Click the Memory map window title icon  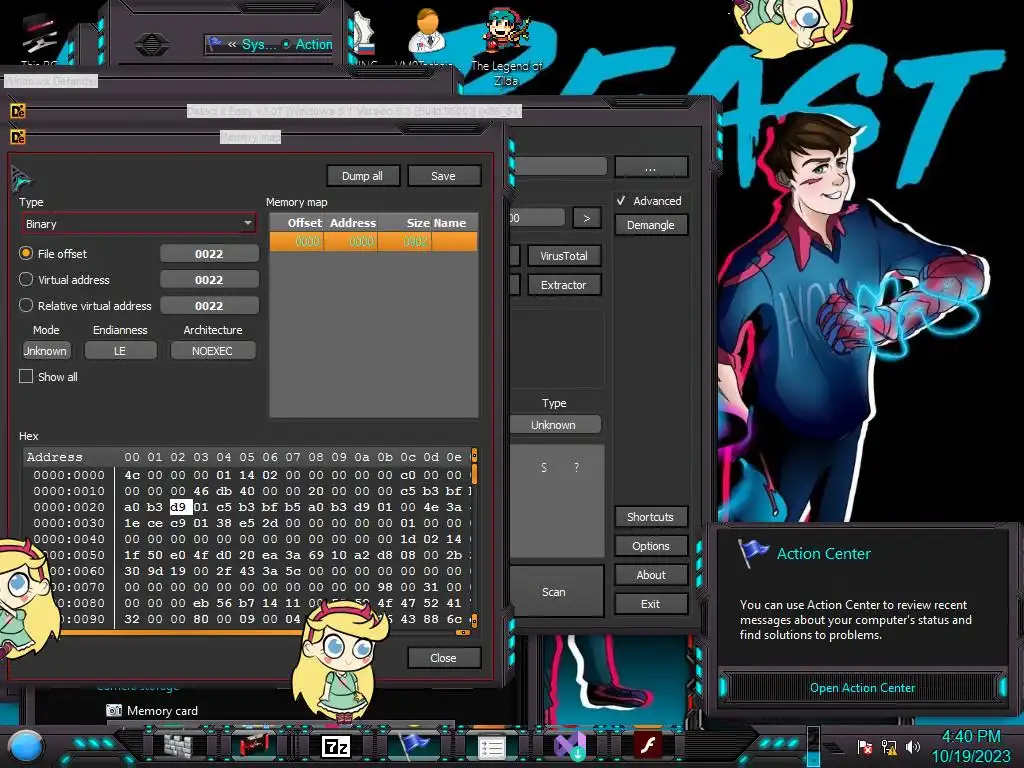click(18, 137)
